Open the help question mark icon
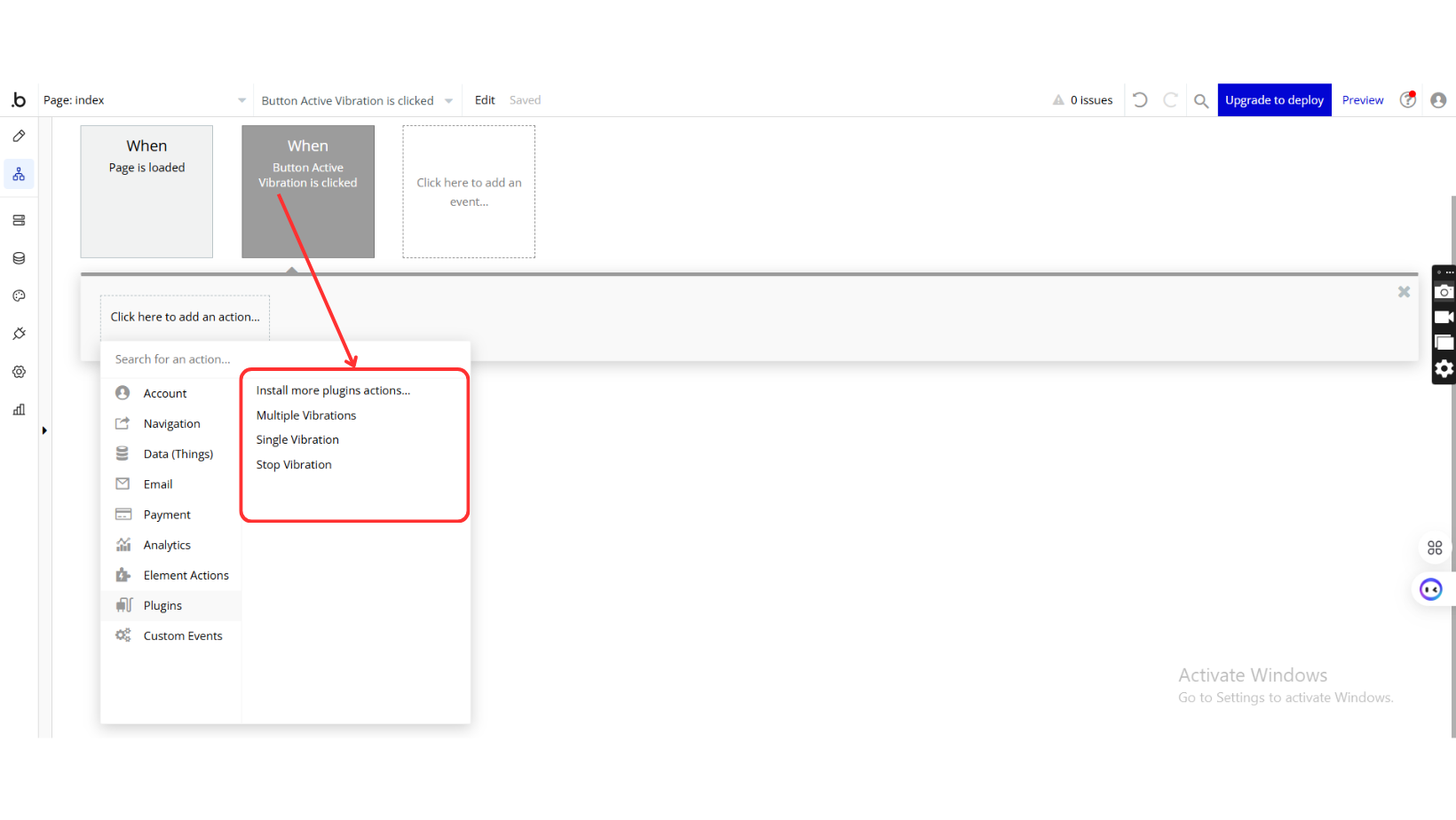 tap(1408, 99)
